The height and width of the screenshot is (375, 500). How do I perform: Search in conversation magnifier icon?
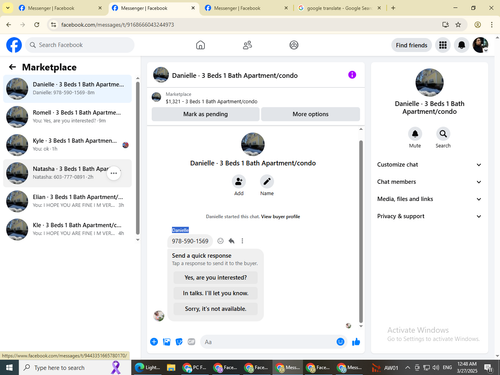pyautogui.click(x=443, y=134)
